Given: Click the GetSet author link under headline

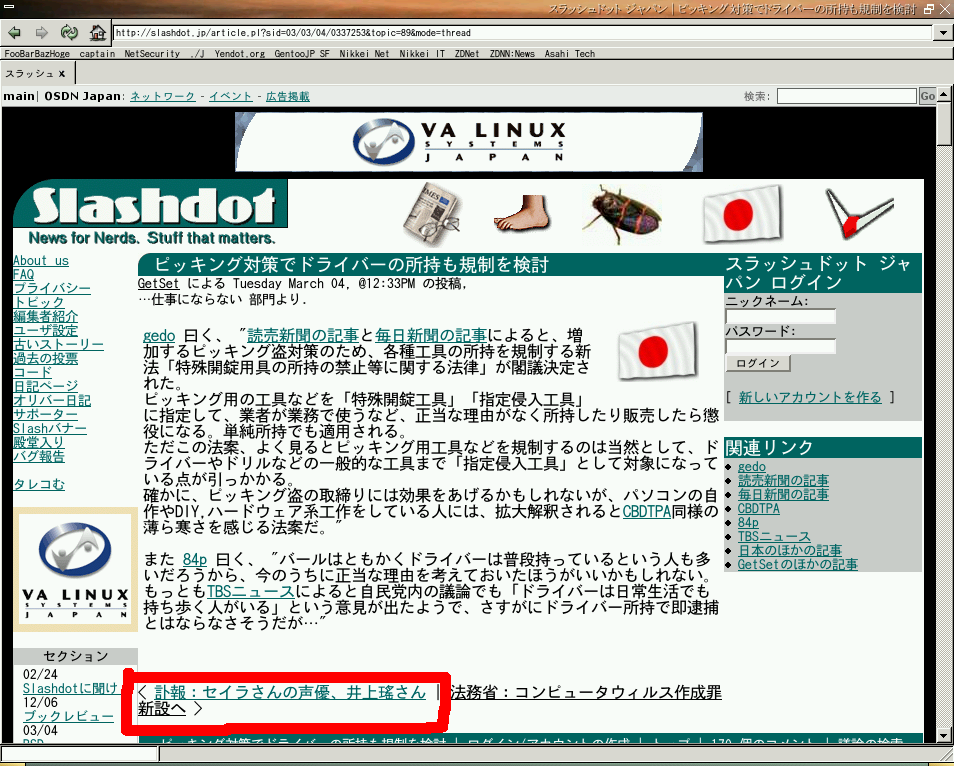Looking at the screenshot, I should 158,284.
